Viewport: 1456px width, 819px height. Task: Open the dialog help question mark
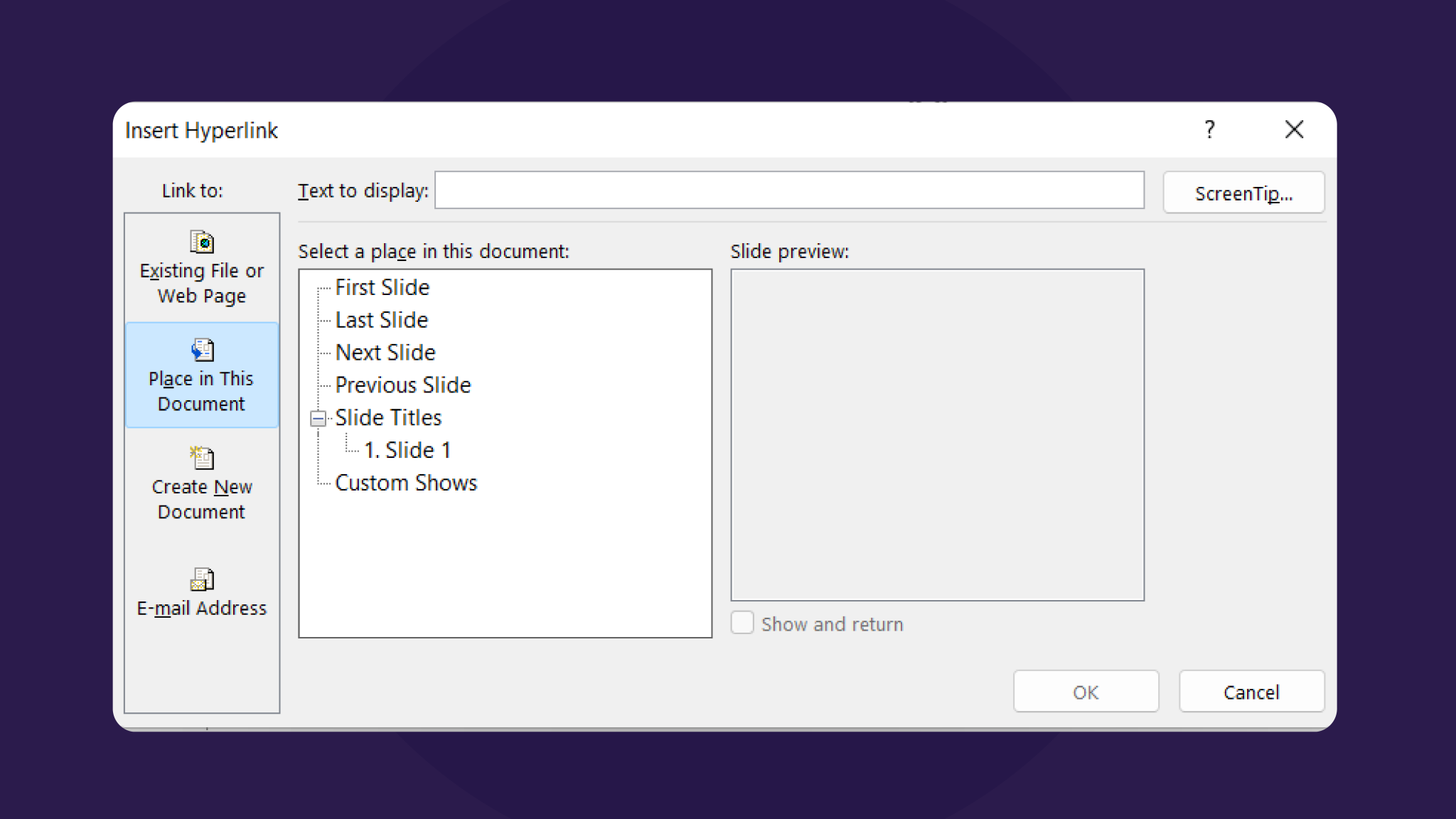[1209, 129]
